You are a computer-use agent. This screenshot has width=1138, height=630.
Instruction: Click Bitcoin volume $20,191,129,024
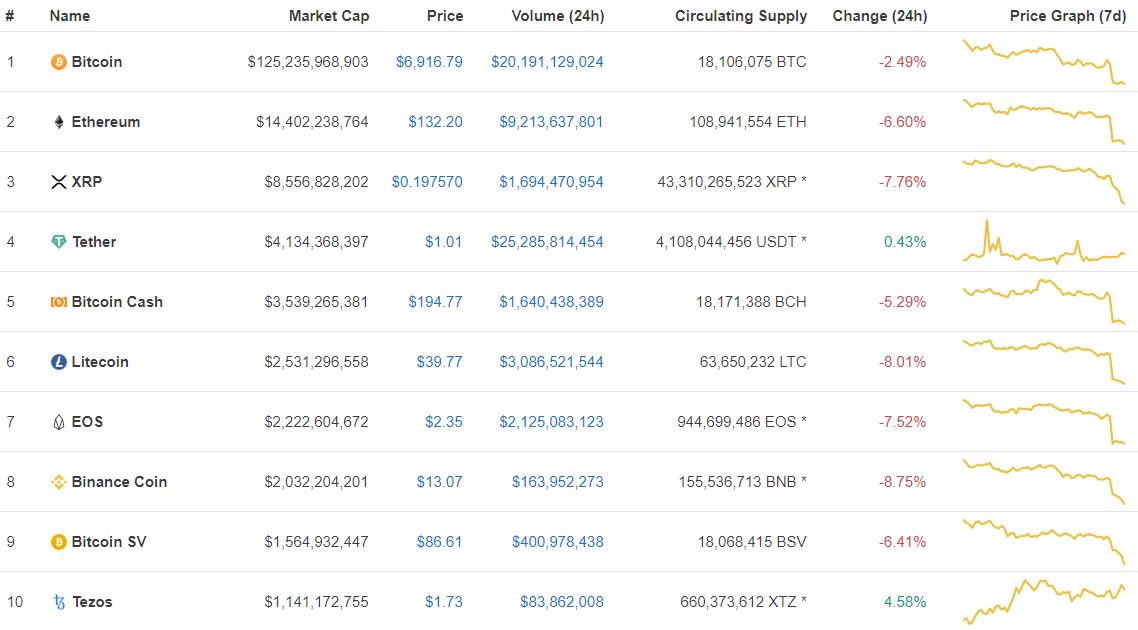(547, 62)
